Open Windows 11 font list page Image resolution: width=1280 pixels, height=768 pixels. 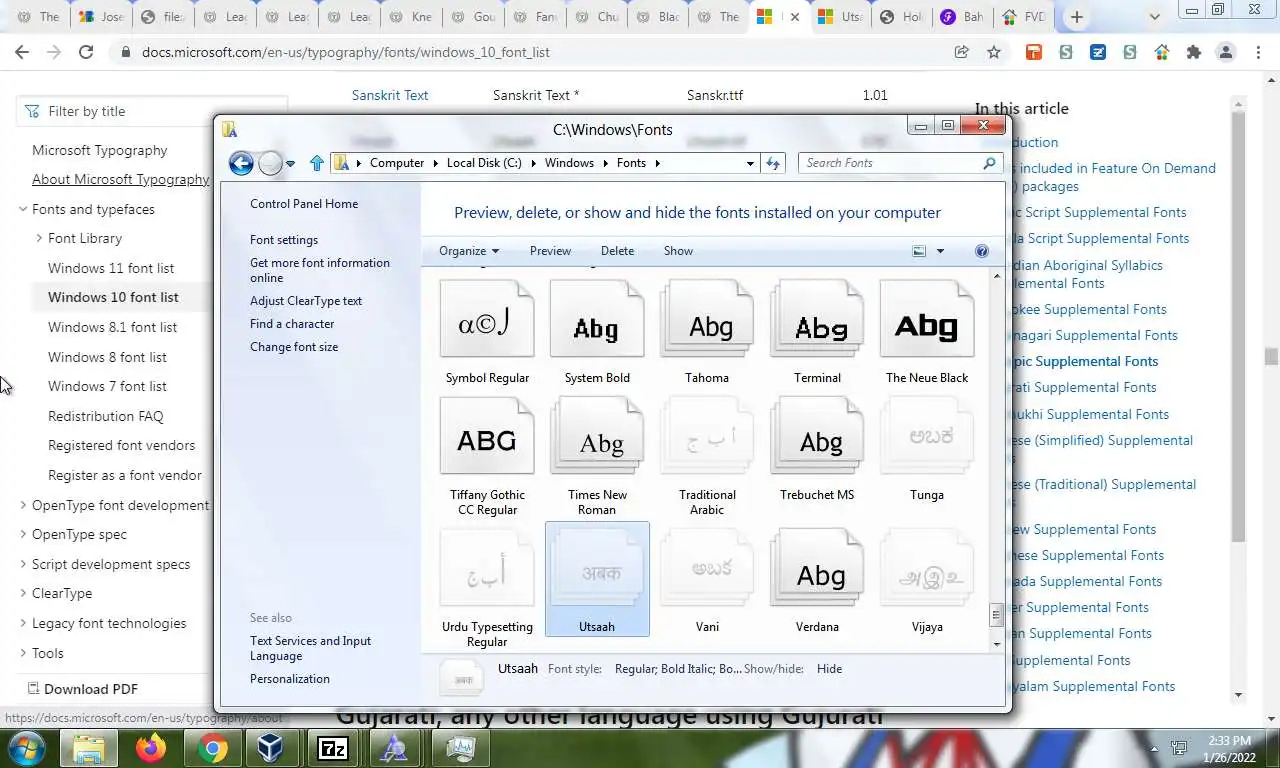[x=111, y=268]
